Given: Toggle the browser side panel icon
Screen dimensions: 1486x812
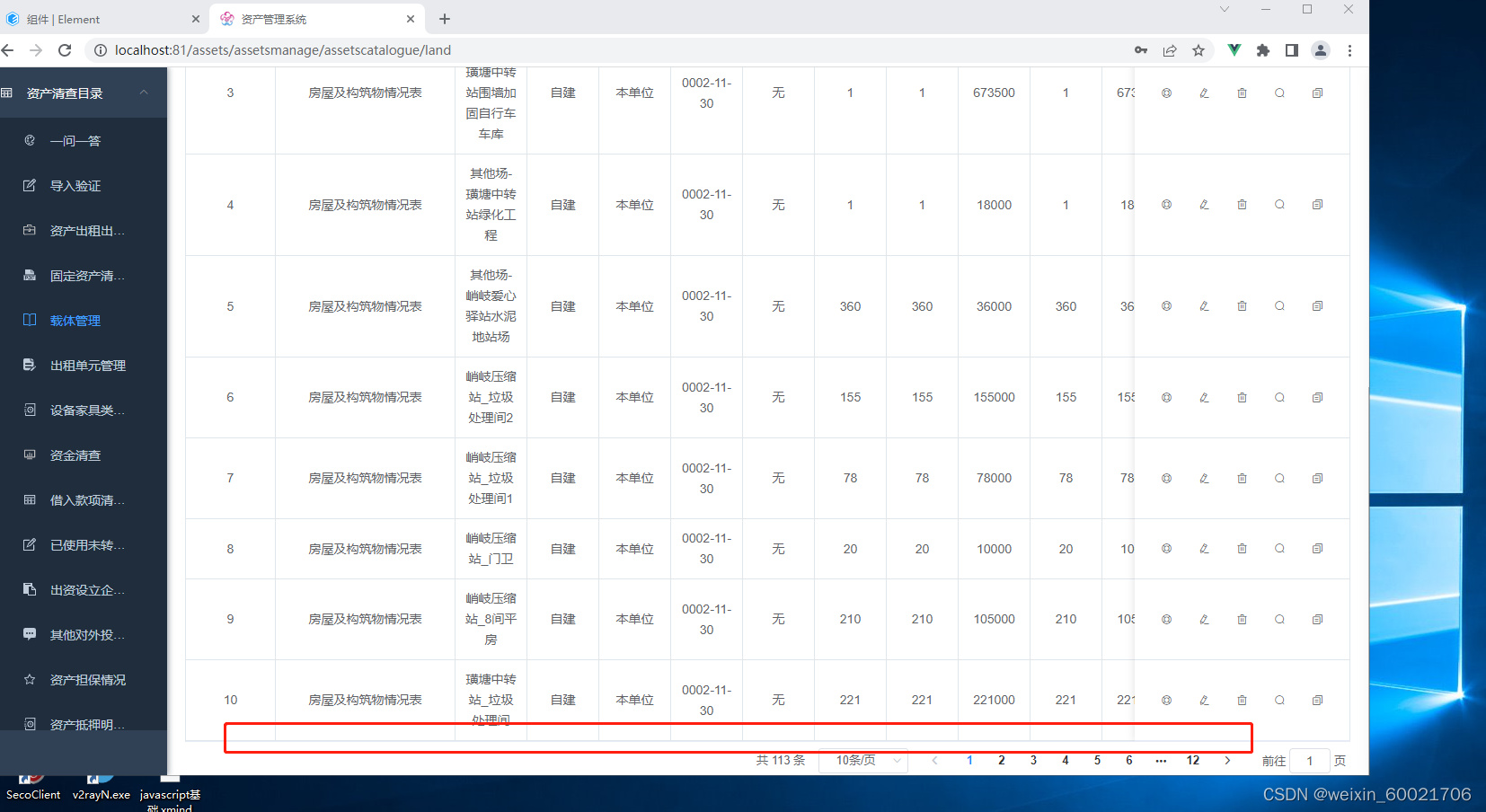Looking at the screenshot, I should point(1292,50).
